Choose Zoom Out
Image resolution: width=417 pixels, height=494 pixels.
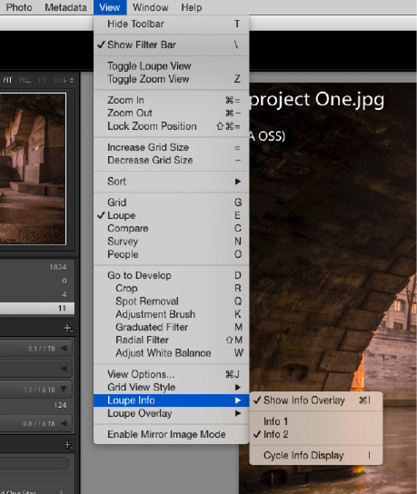point(171,113)
